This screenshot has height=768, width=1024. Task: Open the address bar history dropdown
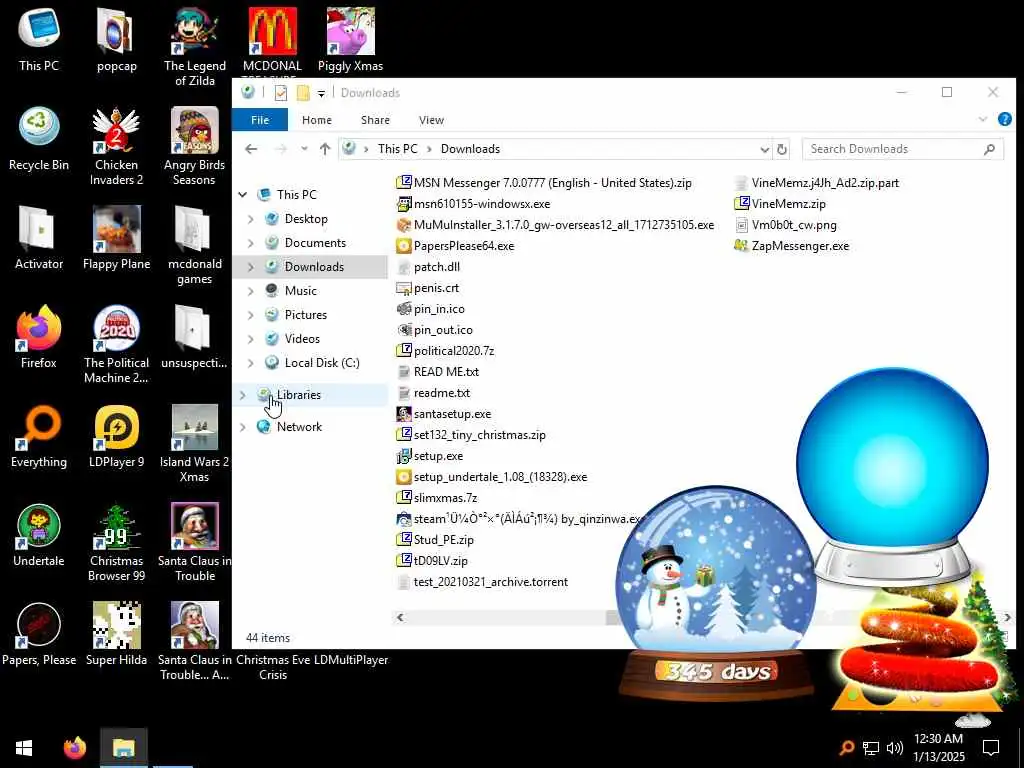pyautogui.click(x=764, y=149)
